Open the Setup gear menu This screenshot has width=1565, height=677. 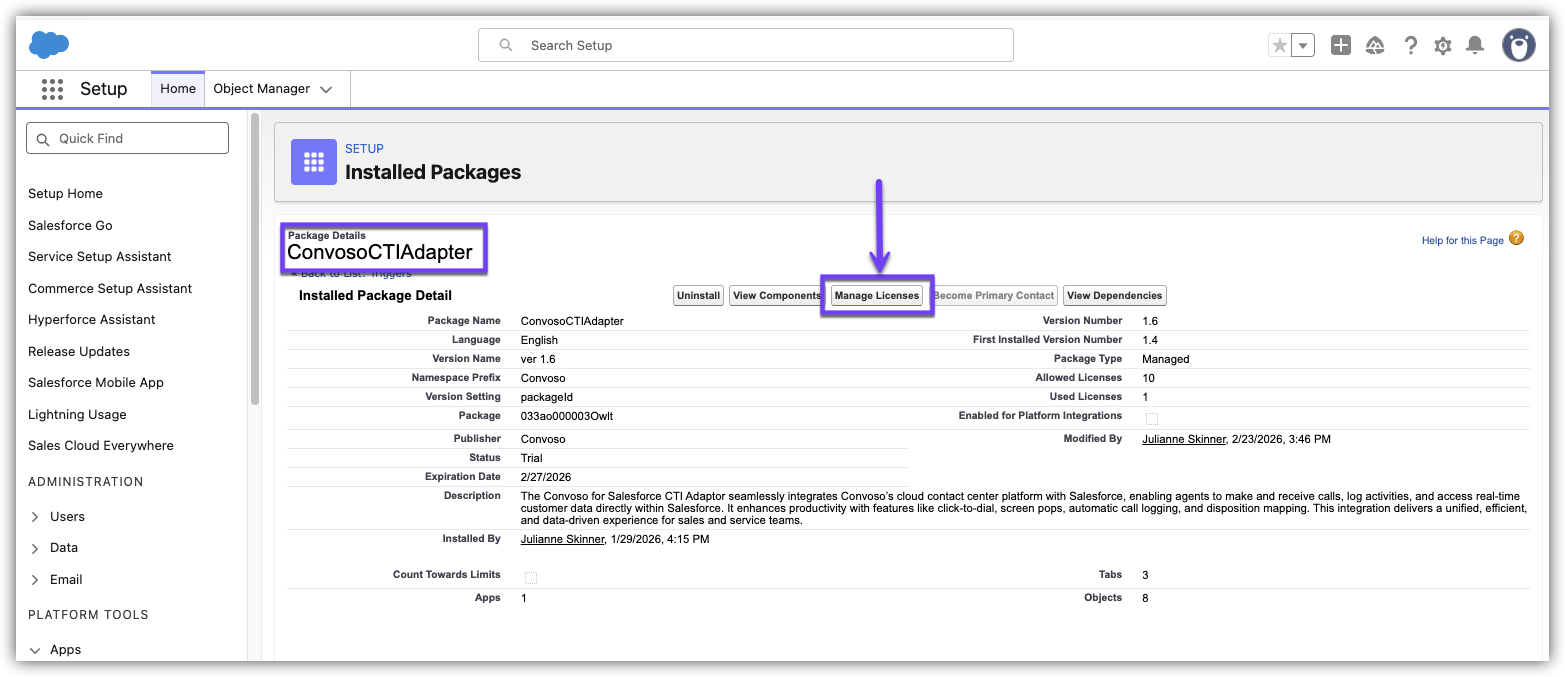point(1442,45)
